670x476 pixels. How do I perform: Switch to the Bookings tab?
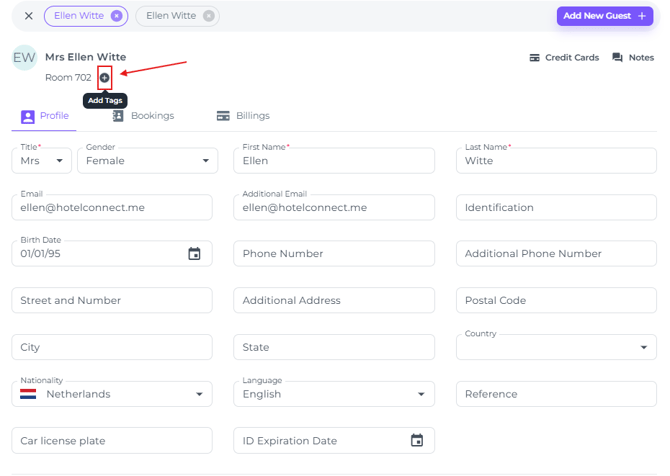(143, 116)
